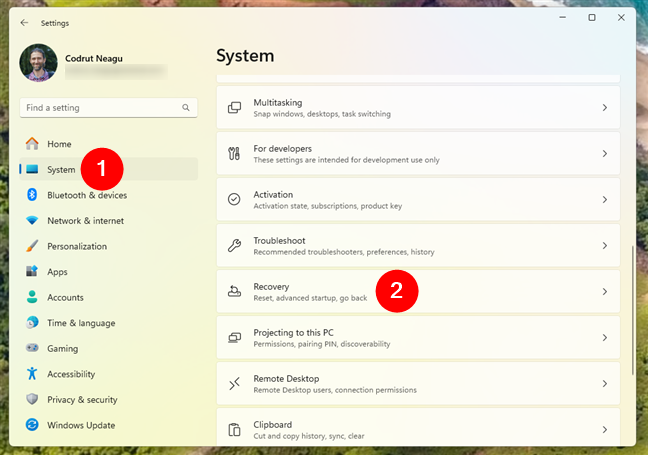Select Gaming in the sidebar
Image resolution: width=648 pixels, height=455 pixels.
[x=108, y=348]
